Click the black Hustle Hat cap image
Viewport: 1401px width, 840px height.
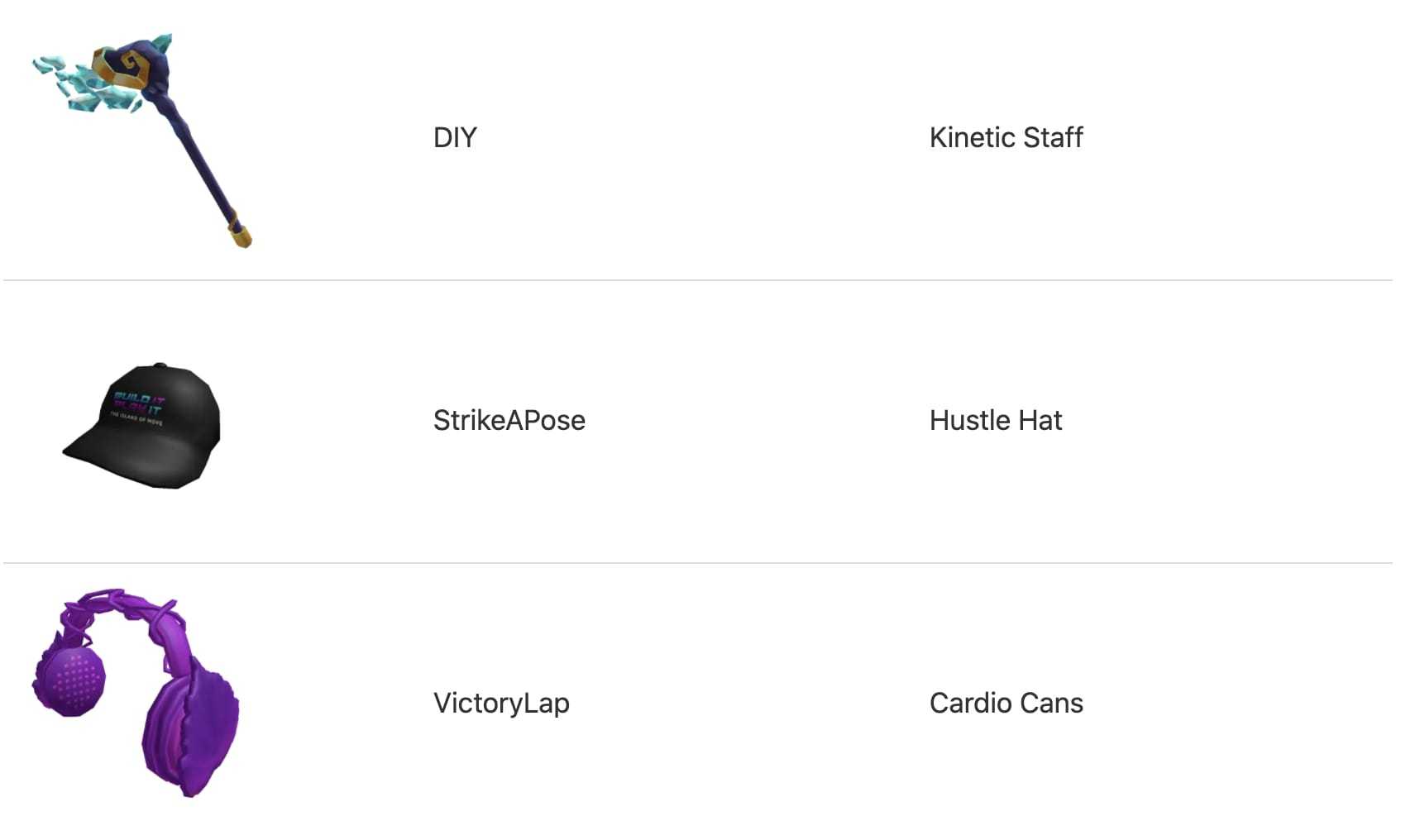(x=142, y=425)
